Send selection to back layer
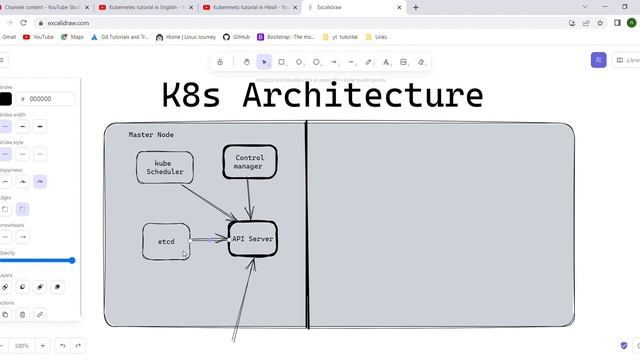Image resolution: width=640 pixels, height=360 pixels. click(5, 287)
